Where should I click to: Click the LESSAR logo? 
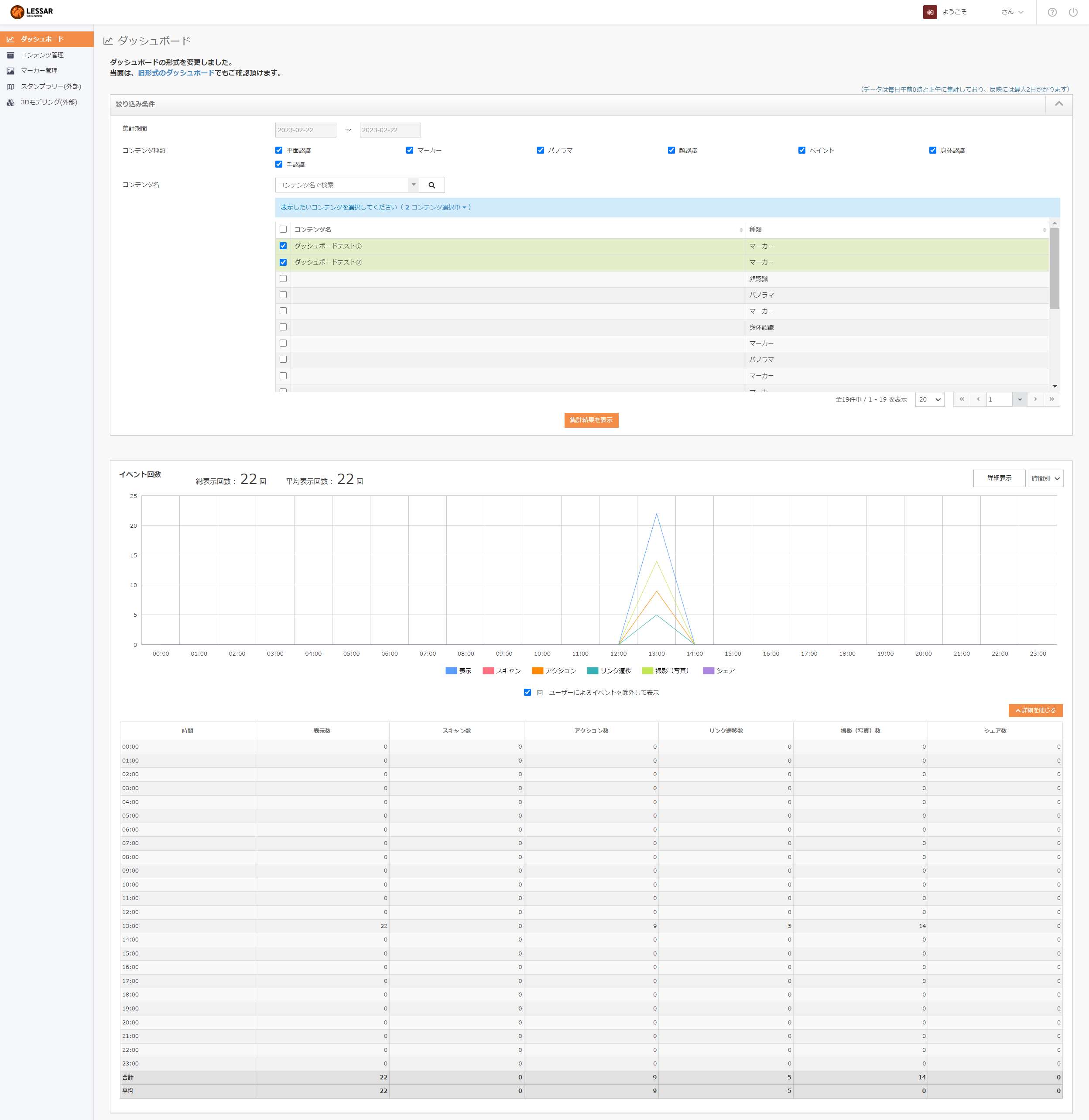31,11
